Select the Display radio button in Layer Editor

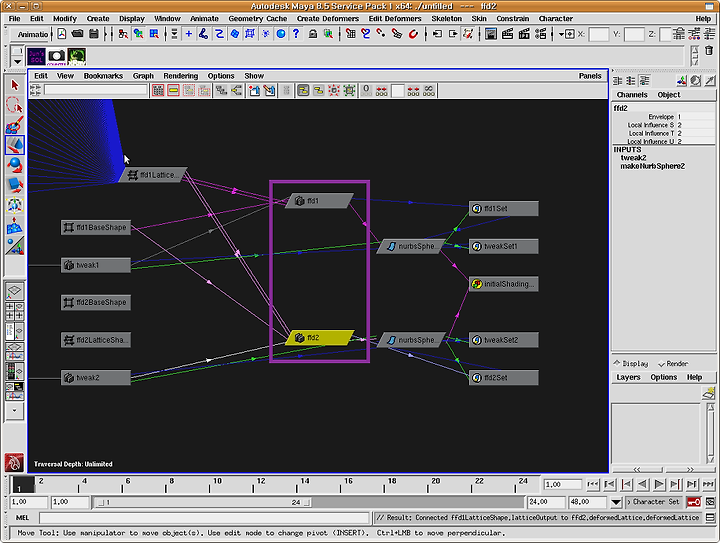631,364
